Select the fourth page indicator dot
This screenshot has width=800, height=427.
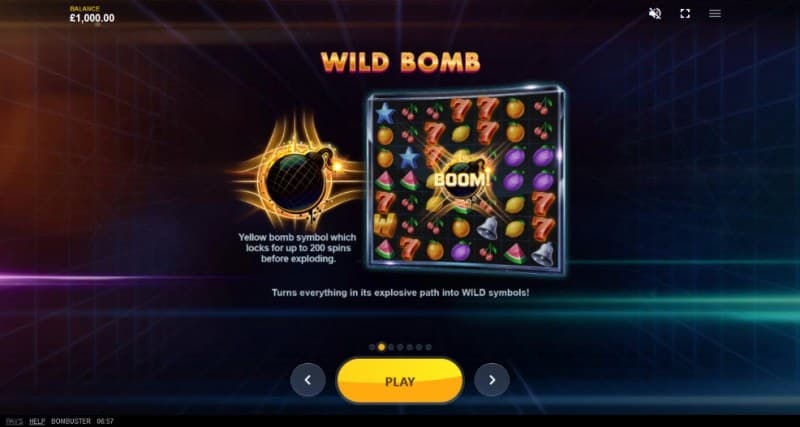[x=401, y=347]
